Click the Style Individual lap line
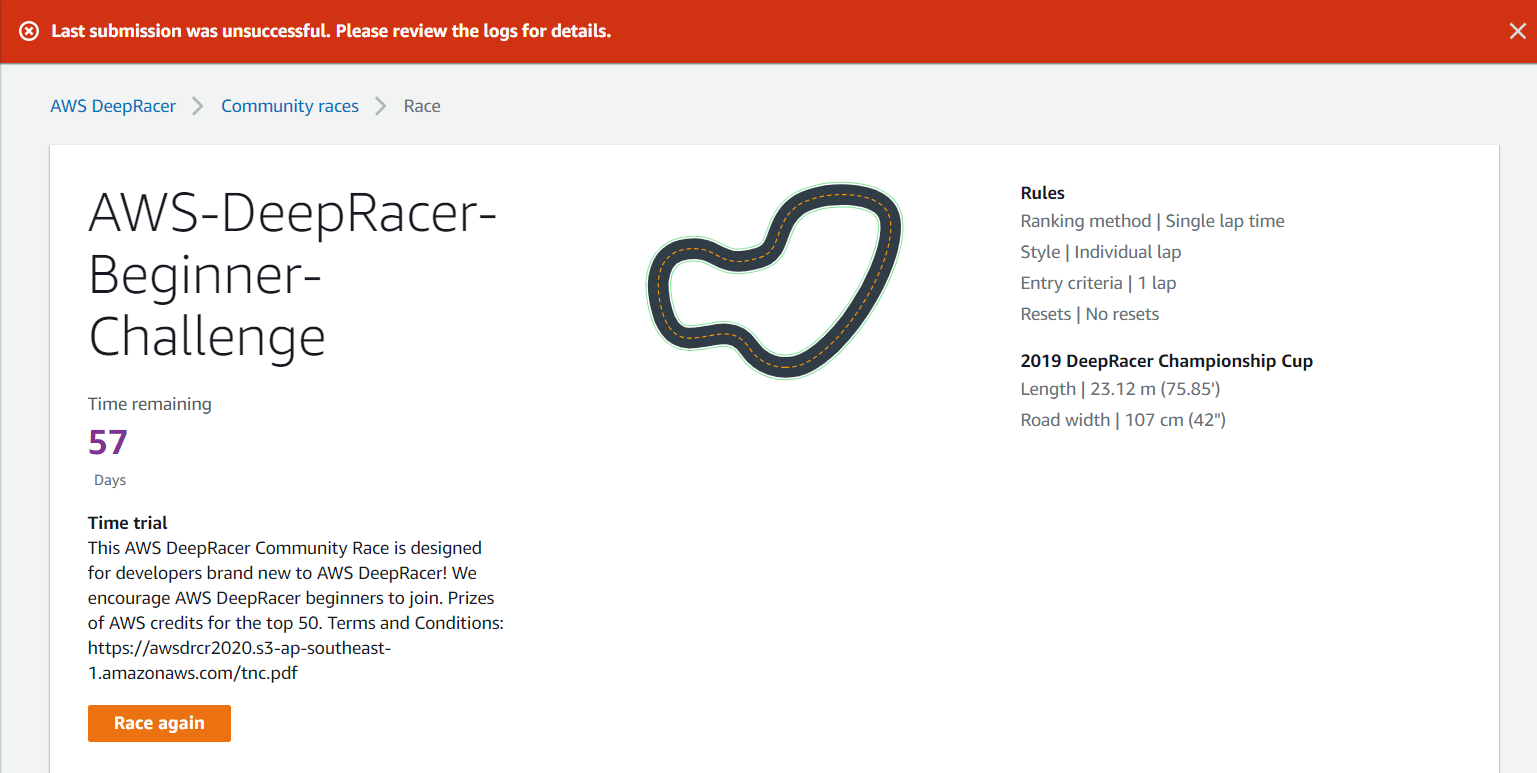Viewport: 1537px width, 773px height. pyautogui.click(x=1100, y=252)
